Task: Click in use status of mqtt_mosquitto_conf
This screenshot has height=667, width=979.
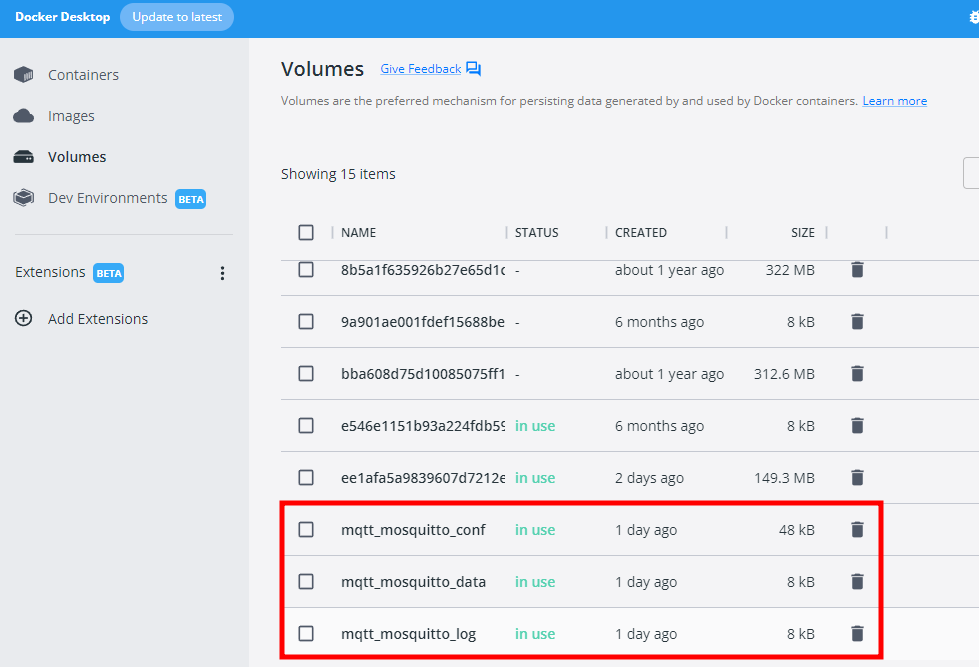Action: coord(535,530)
